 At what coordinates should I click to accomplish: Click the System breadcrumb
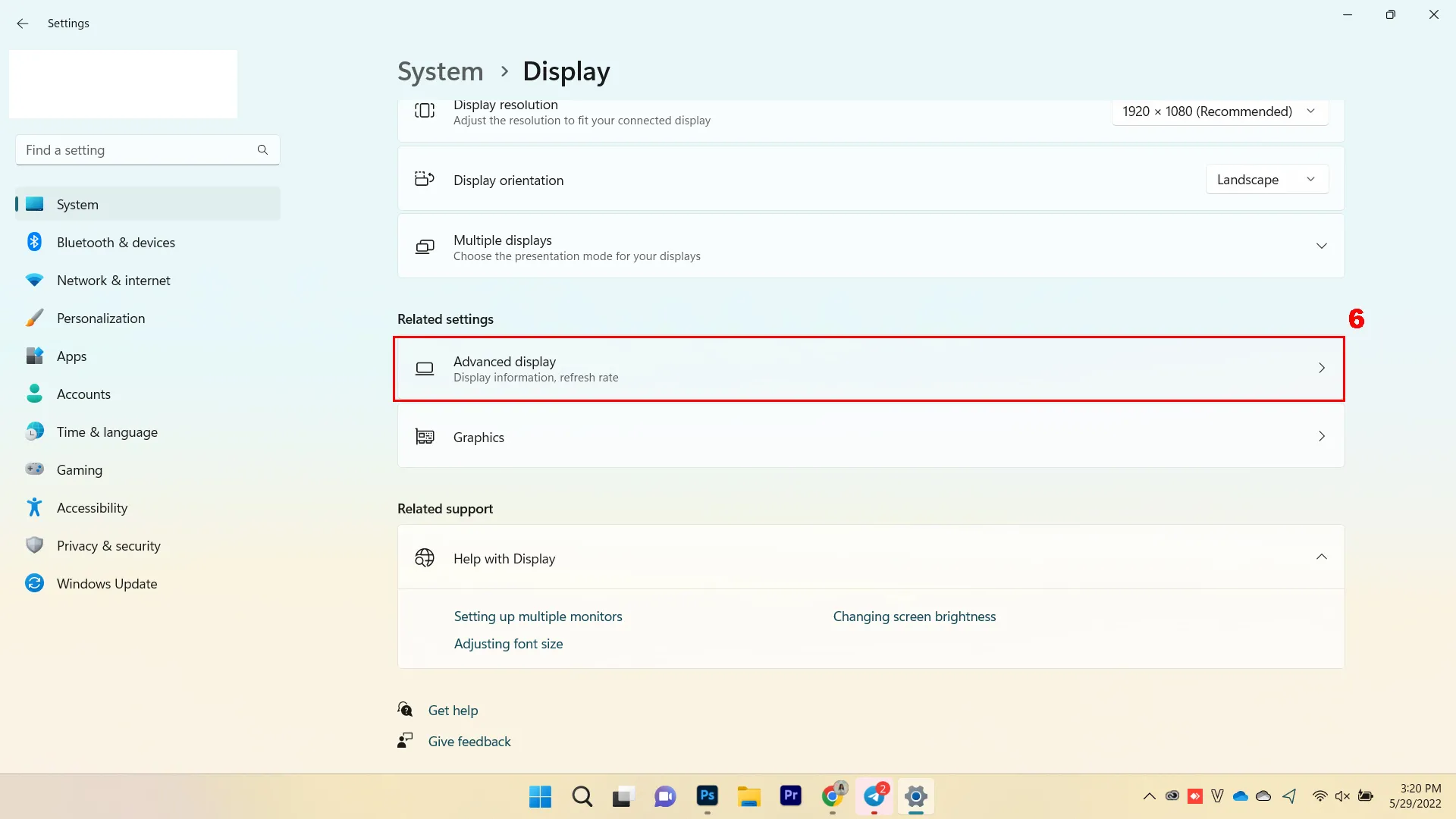click(x=440, y=71)
